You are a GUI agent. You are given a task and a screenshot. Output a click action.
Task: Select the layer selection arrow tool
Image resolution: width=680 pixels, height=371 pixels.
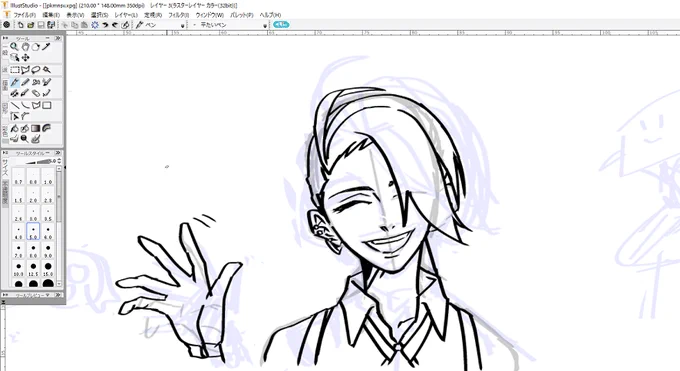pyautogui.click(x=14, y=57)
